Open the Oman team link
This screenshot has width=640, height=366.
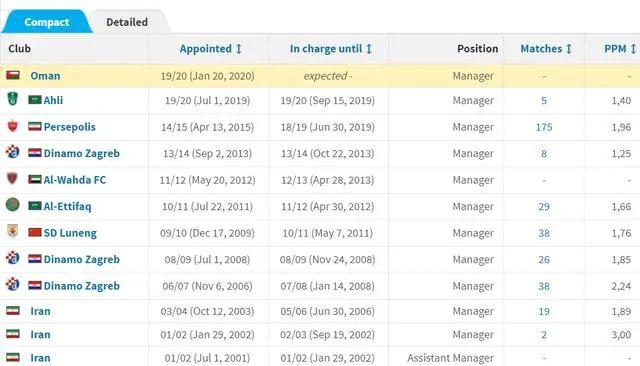[45, 76]
